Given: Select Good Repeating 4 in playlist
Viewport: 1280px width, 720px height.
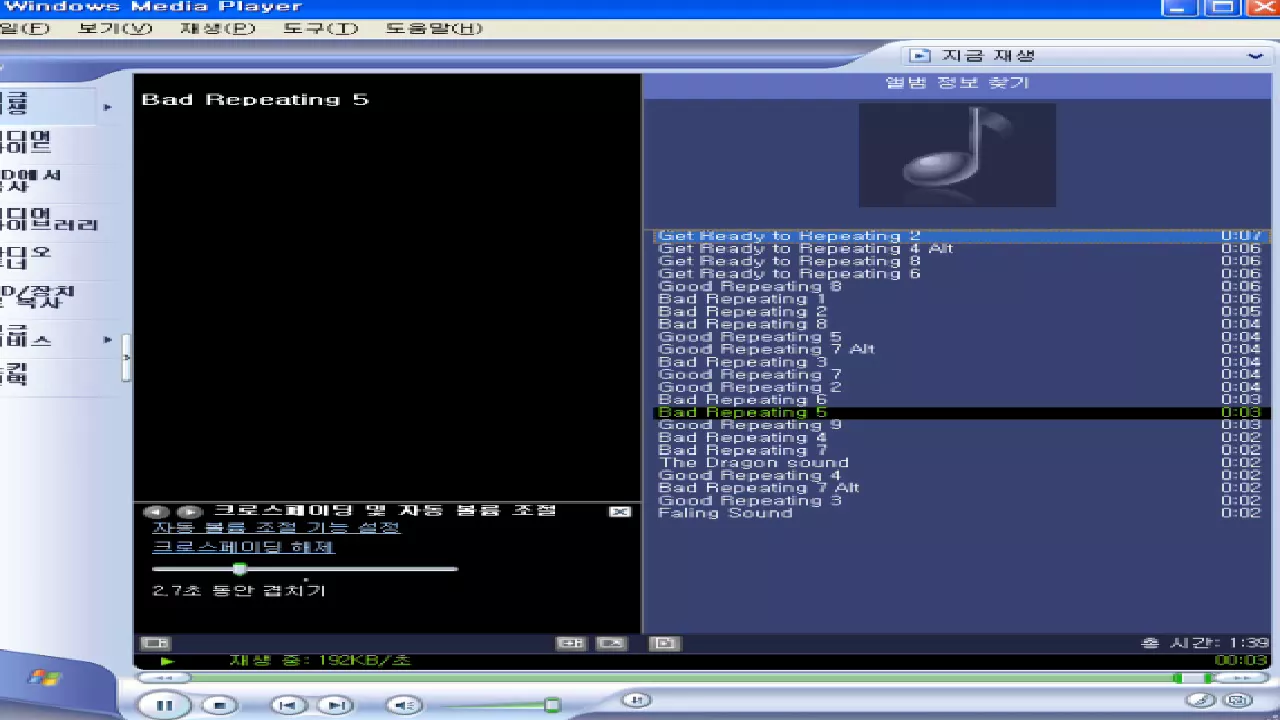Looking at the screenshot, I should (x=961, y=475).
